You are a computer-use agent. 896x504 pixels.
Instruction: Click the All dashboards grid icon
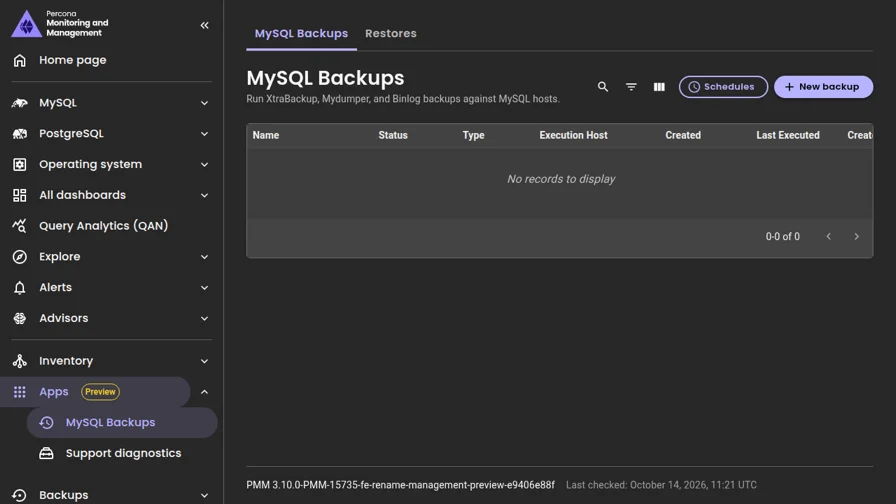tap(19, 195)
